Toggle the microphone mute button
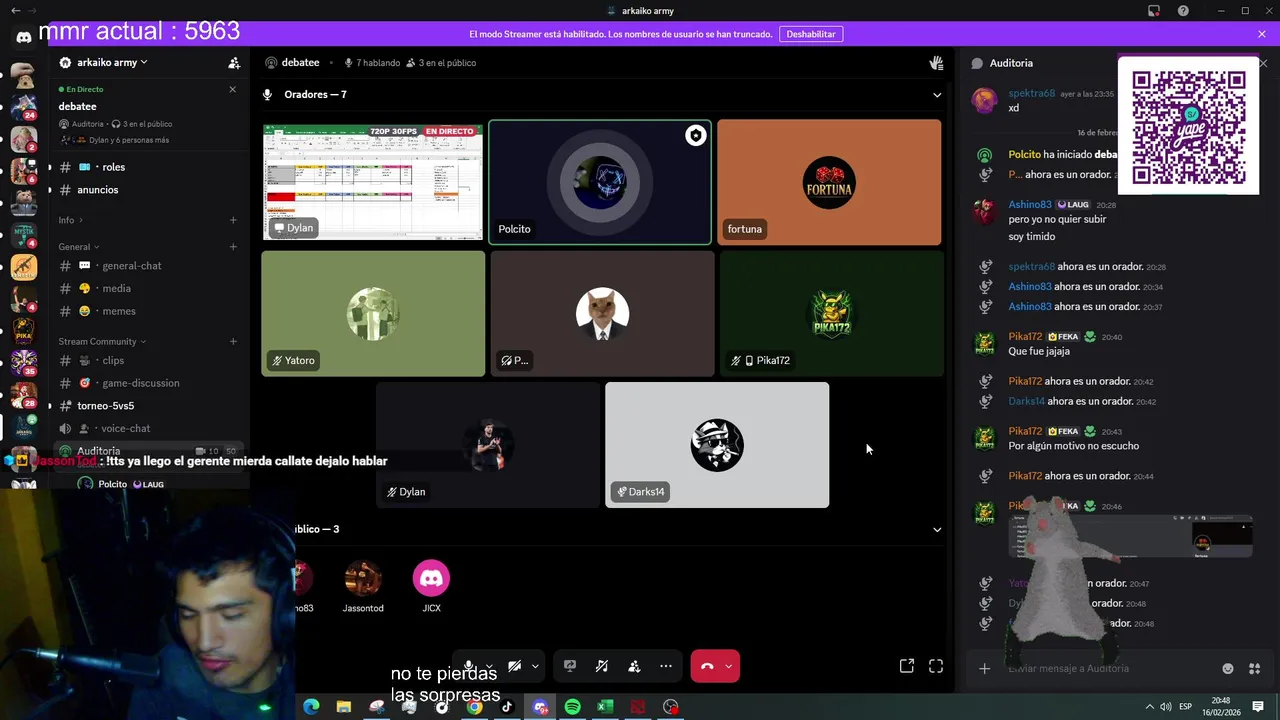Screen dimensions: 1280x720 [x=468, y=666]
